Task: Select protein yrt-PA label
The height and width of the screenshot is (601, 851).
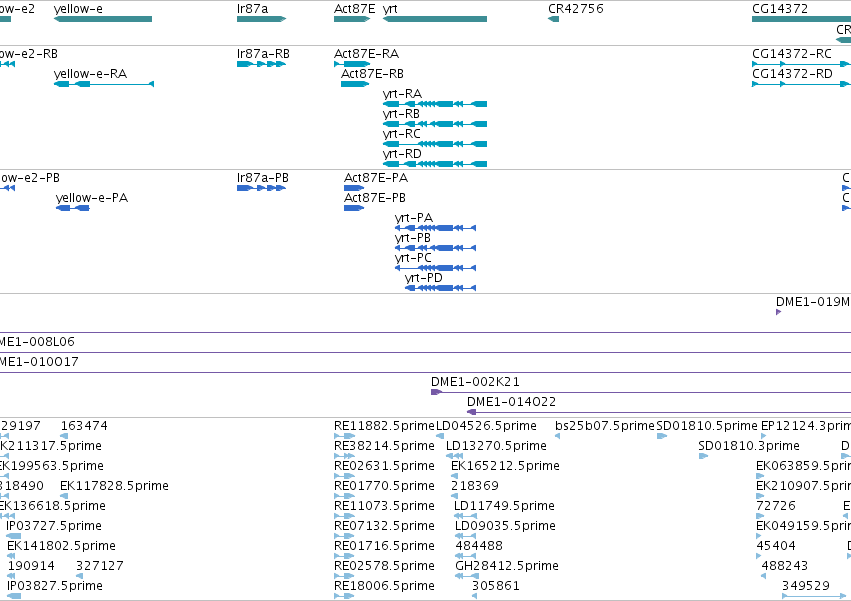Action: (414, 218)
